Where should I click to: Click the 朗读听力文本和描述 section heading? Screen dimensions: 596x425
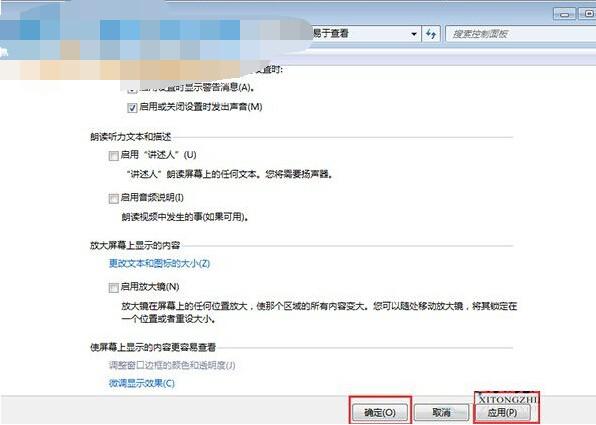point(130,137)
